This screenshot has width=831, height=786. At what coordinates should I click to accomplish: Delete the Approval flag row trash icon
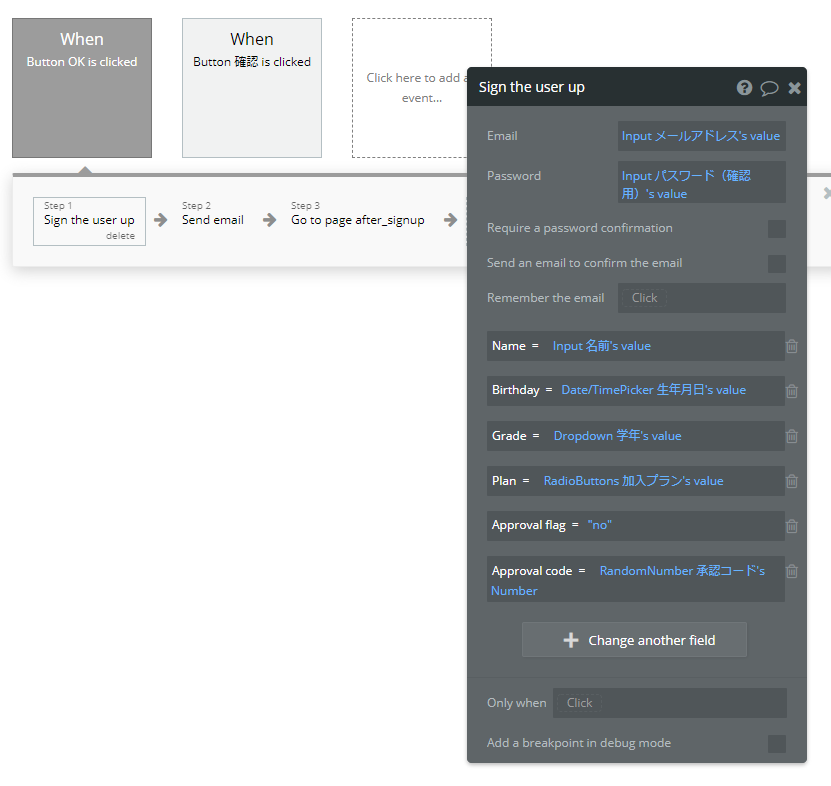[x=792, y=526]
